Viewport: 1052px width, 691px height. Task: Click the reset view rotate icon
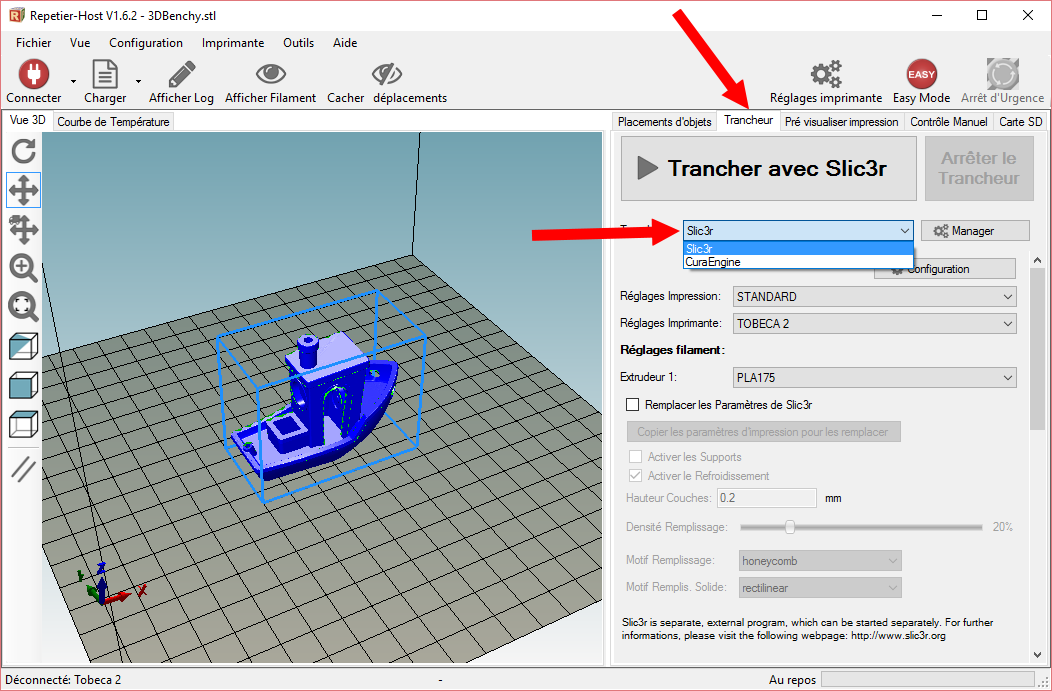24,151
